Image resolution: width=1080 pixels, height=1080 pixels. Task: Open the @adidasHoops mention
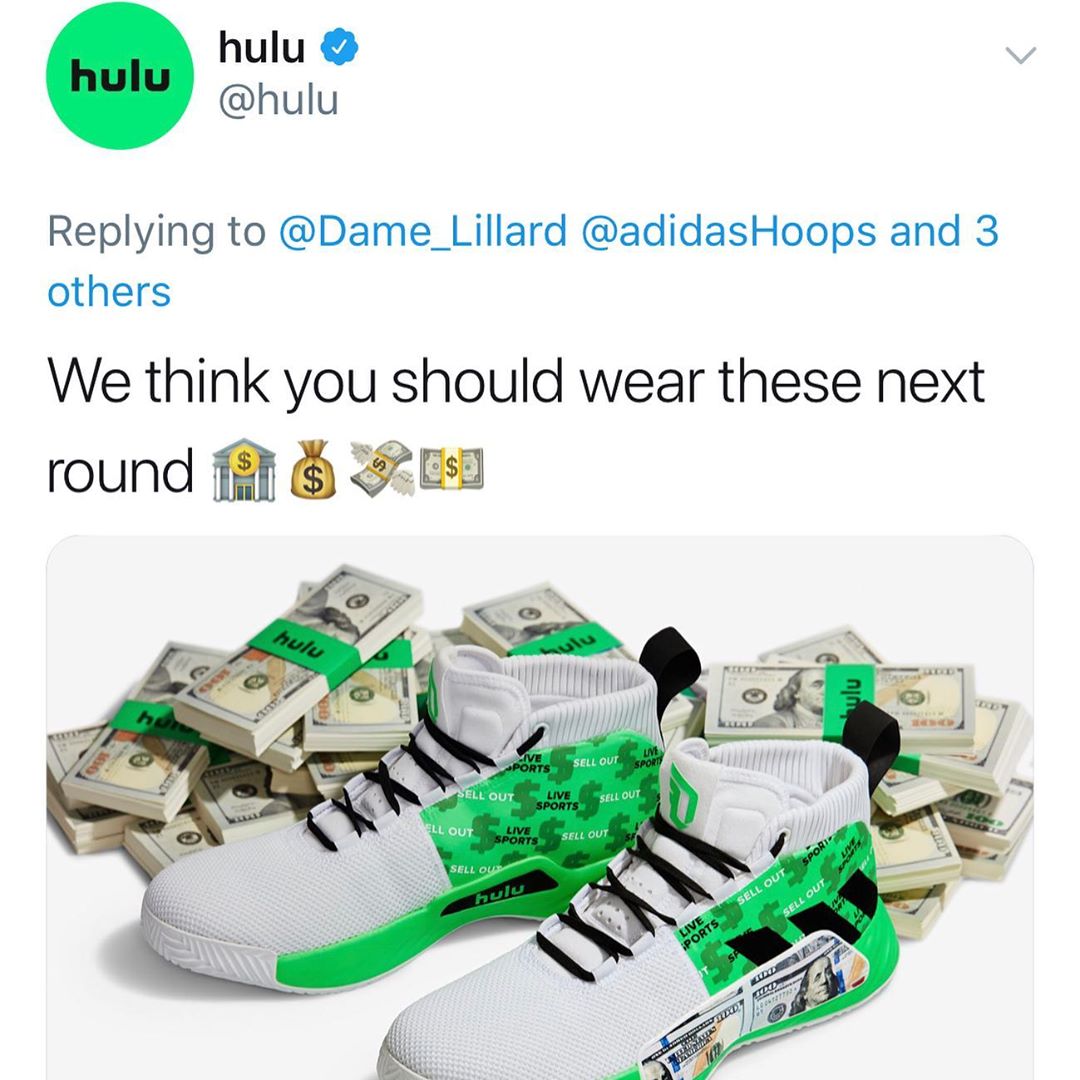729,231
